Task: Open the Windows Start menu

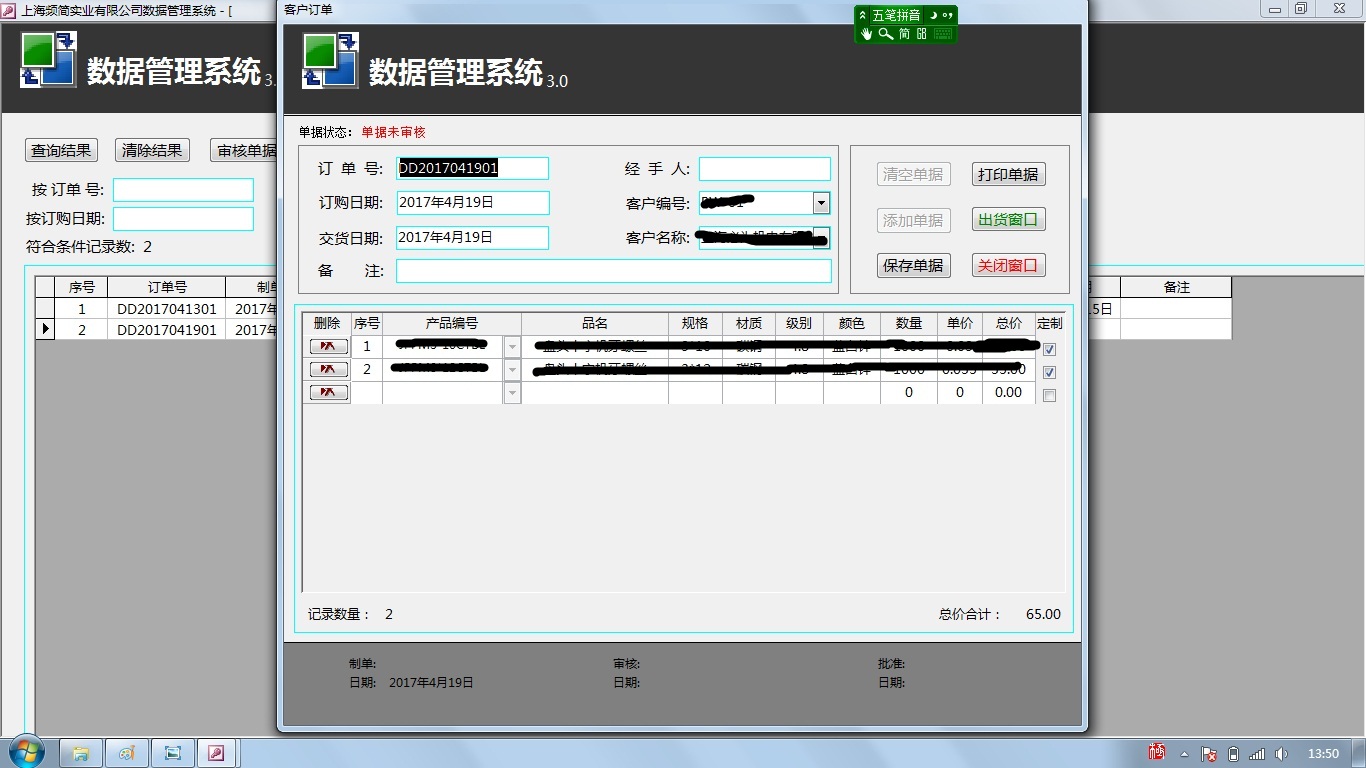Action: [25, 753]
